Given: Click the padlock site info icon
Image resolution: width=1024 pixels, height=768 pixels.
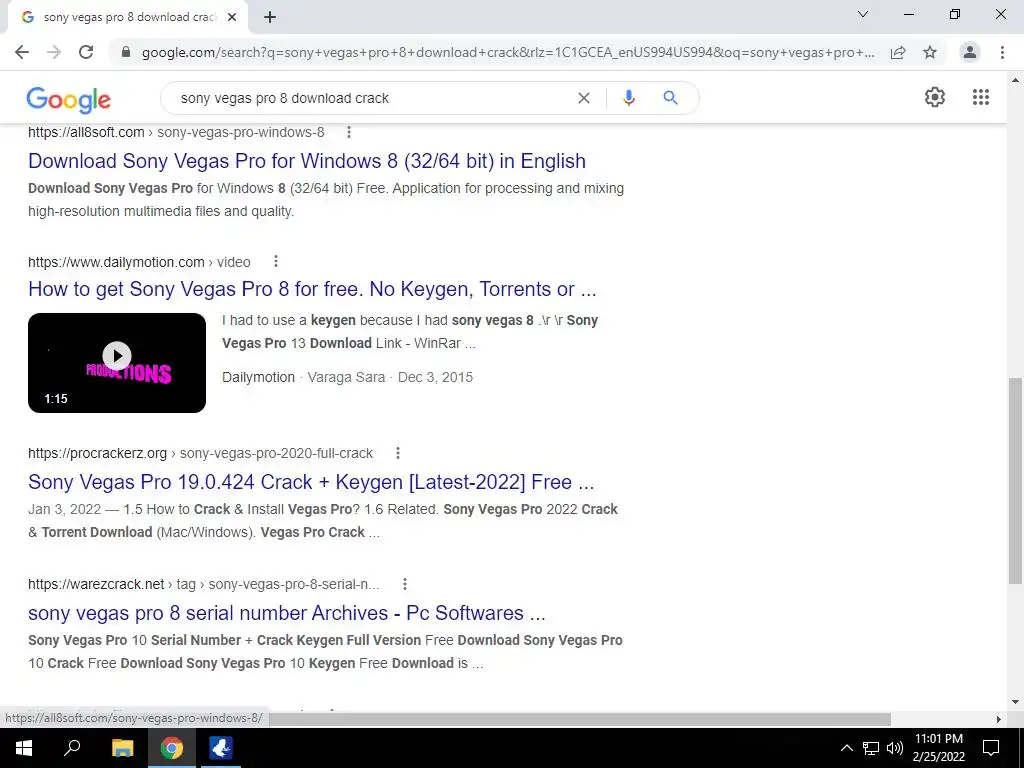Looking at the screenshot, I should (126, 52).
